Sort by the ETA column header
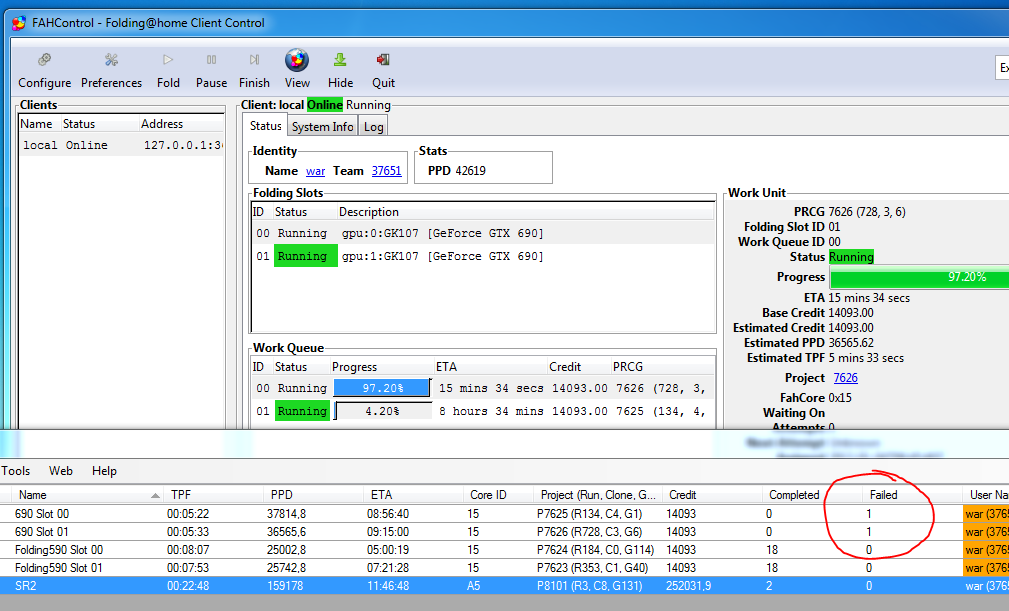Image resolution: width=1009 pixels, height=611 pixels. click(413, 495)
